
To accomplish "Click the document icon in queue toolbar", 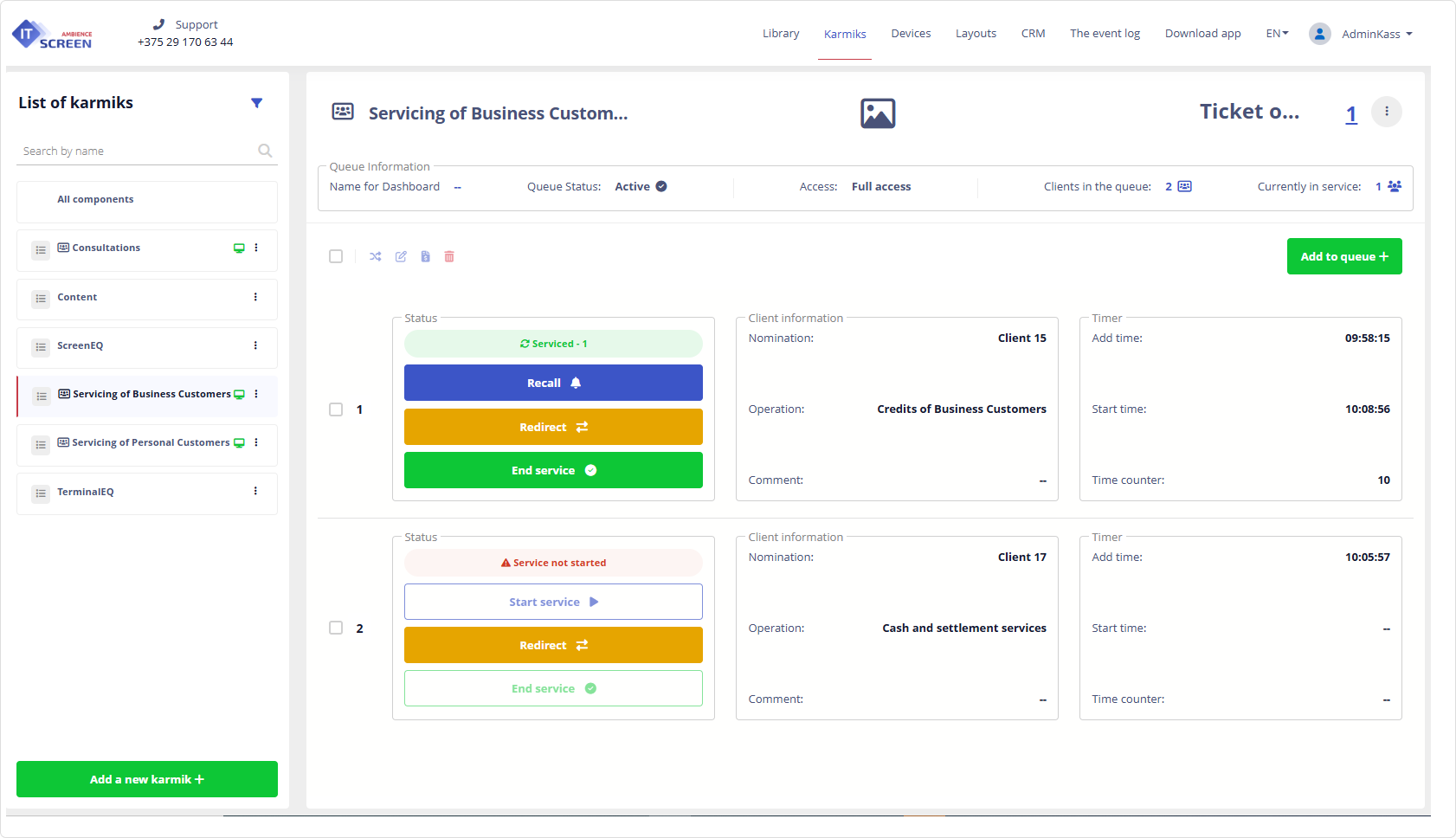I will point(425,256).
